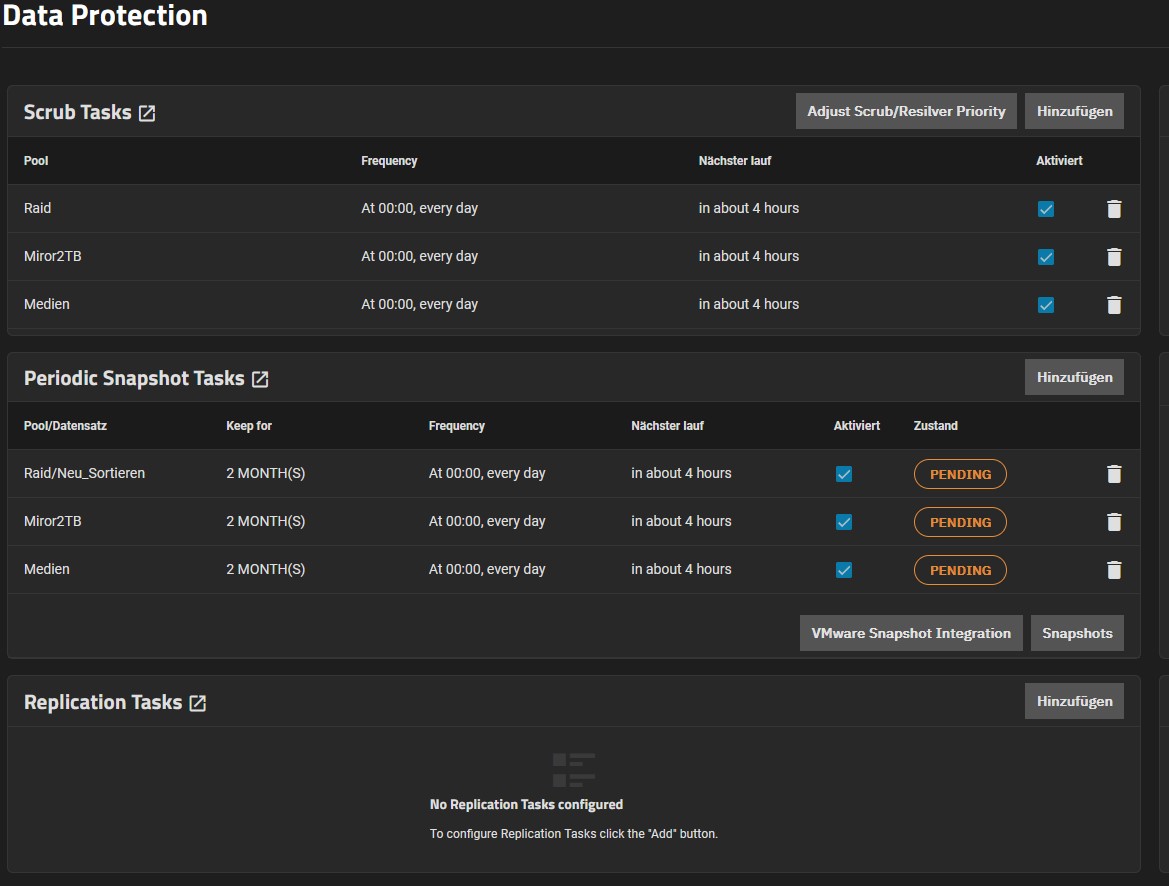This screenshot has height=886, width=1169.
Task: Open the Snapshots list button
Action: (x=1077, y=633)
